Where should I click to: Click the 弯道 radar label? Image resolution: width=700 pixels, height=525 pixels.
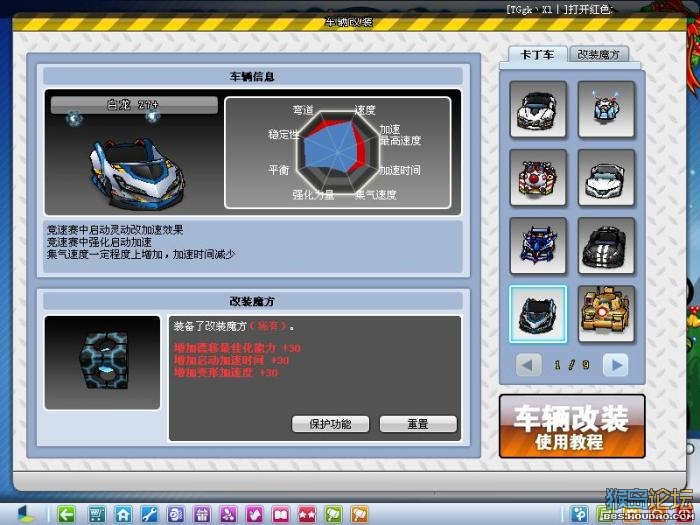(x=303, y=110)
